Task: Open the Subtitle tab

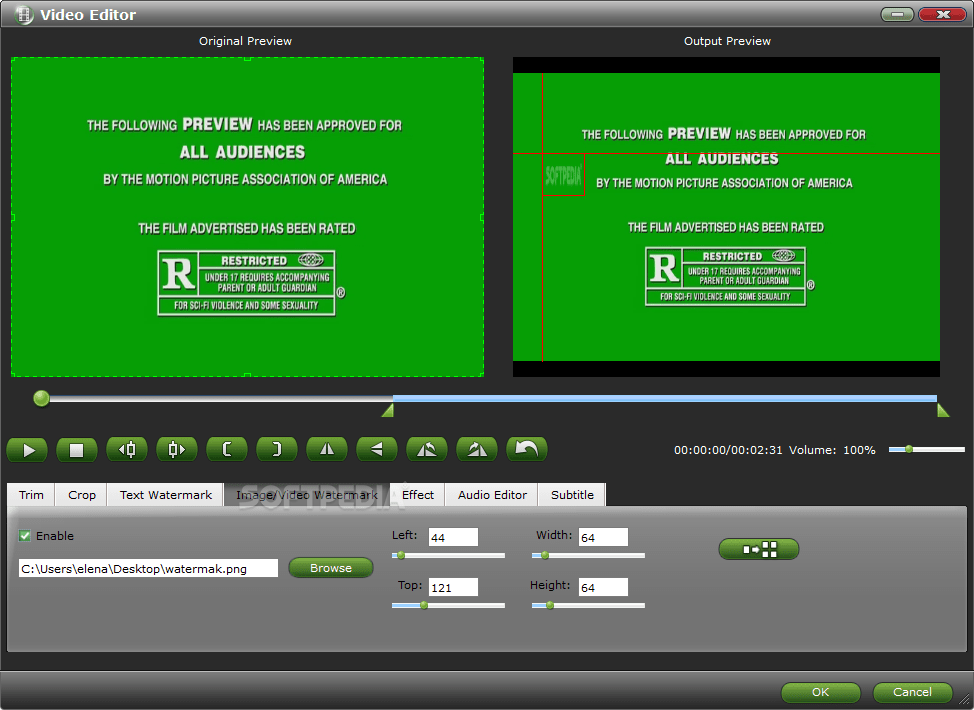Action: pos(572,495)
